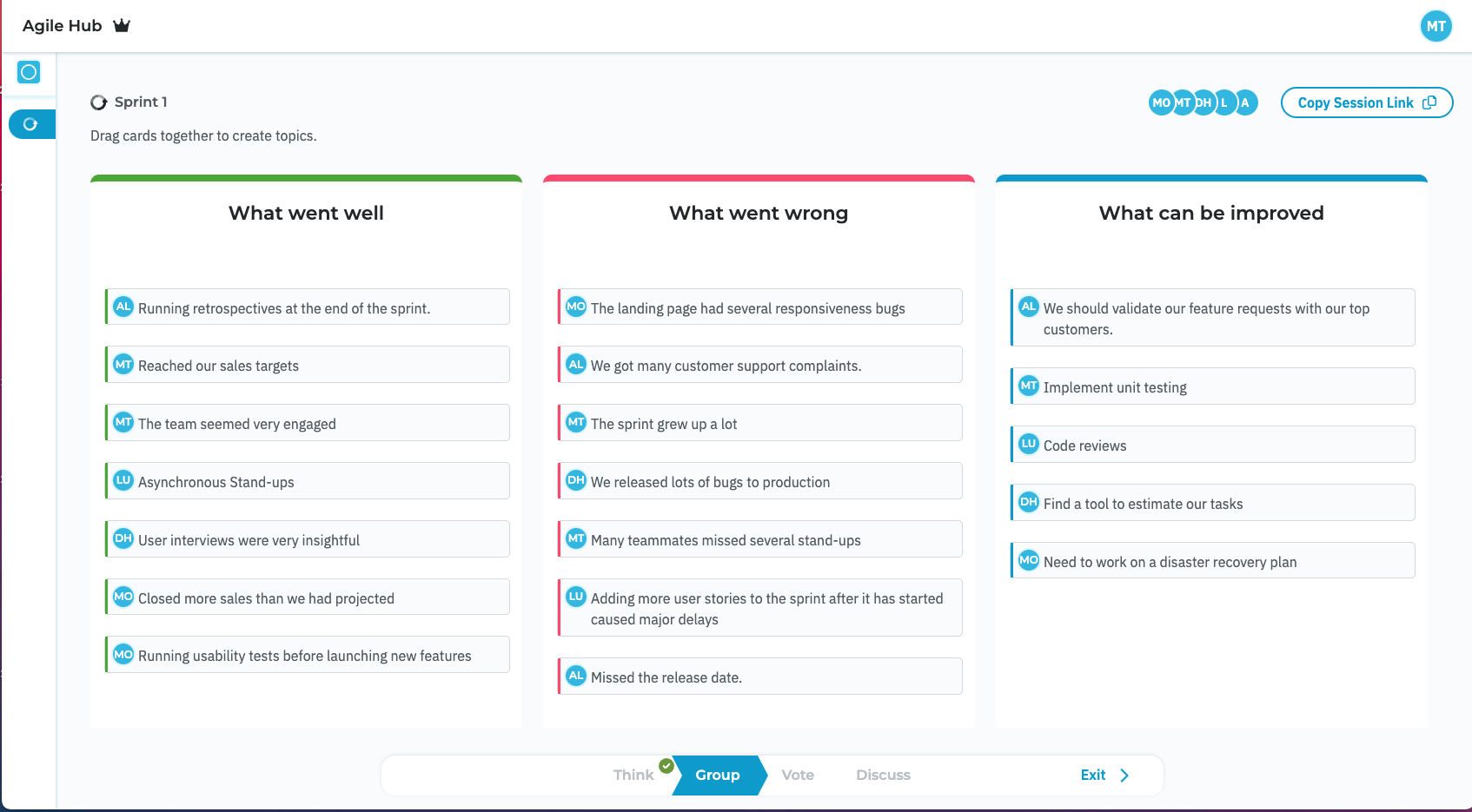Switch to the Vote stage

797,775
